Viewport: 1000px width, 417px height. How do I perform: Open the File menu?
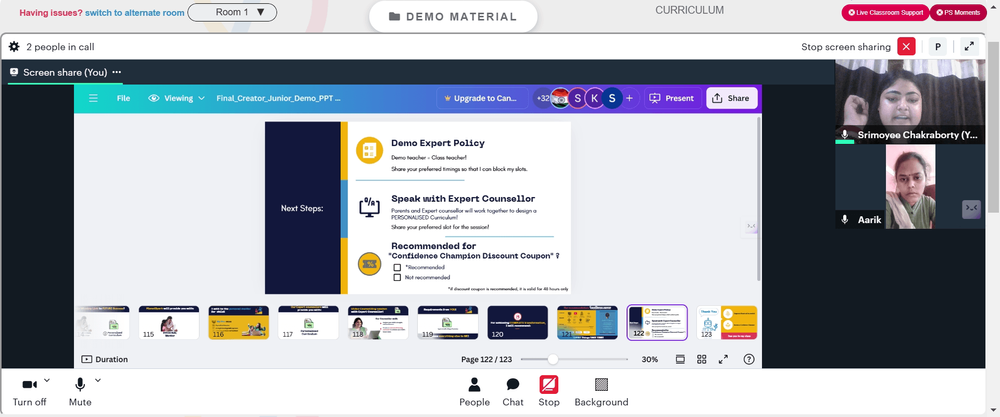coord(123,98)
